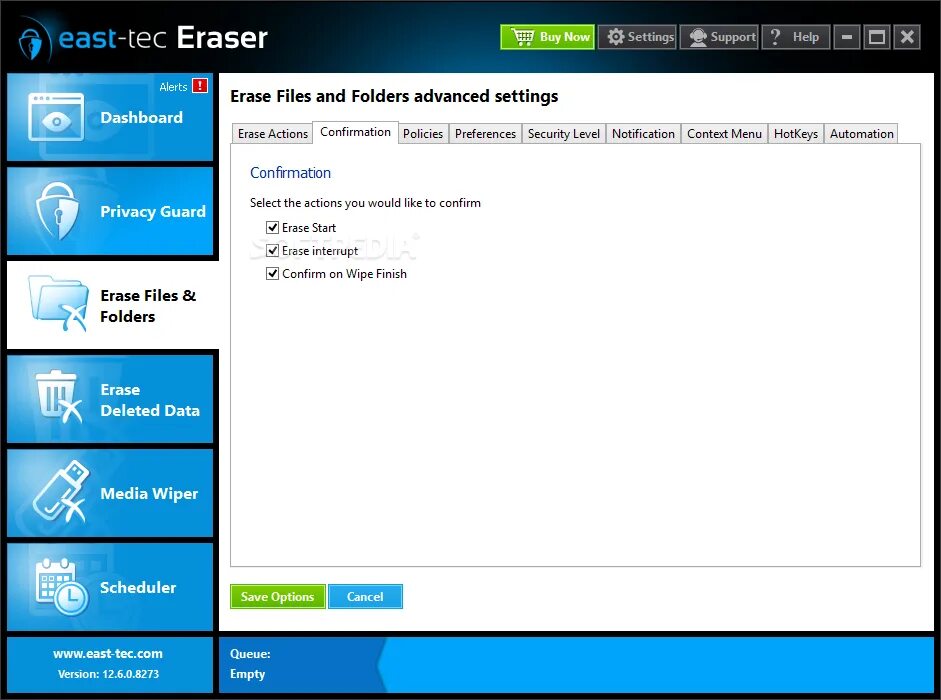Open Erase Deleted Data label
Image resolution: width=941 pixels, height=700 pixels.
150,400
